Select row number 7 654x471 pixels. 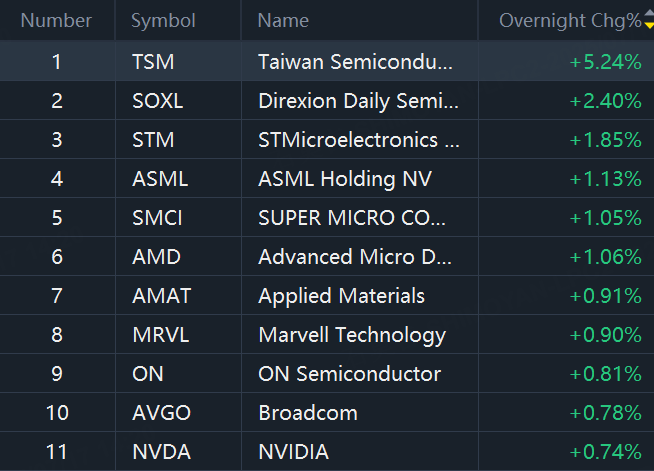point(57,296)
